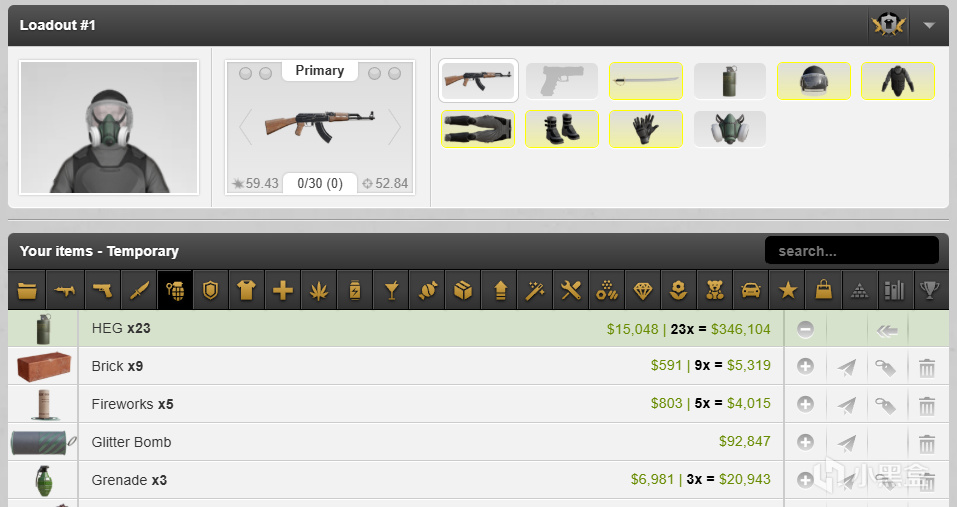This screenshot has width=957, height=507.
Task: Expand the Loadout #1 dropdown arrow
Action: (929, 26)
